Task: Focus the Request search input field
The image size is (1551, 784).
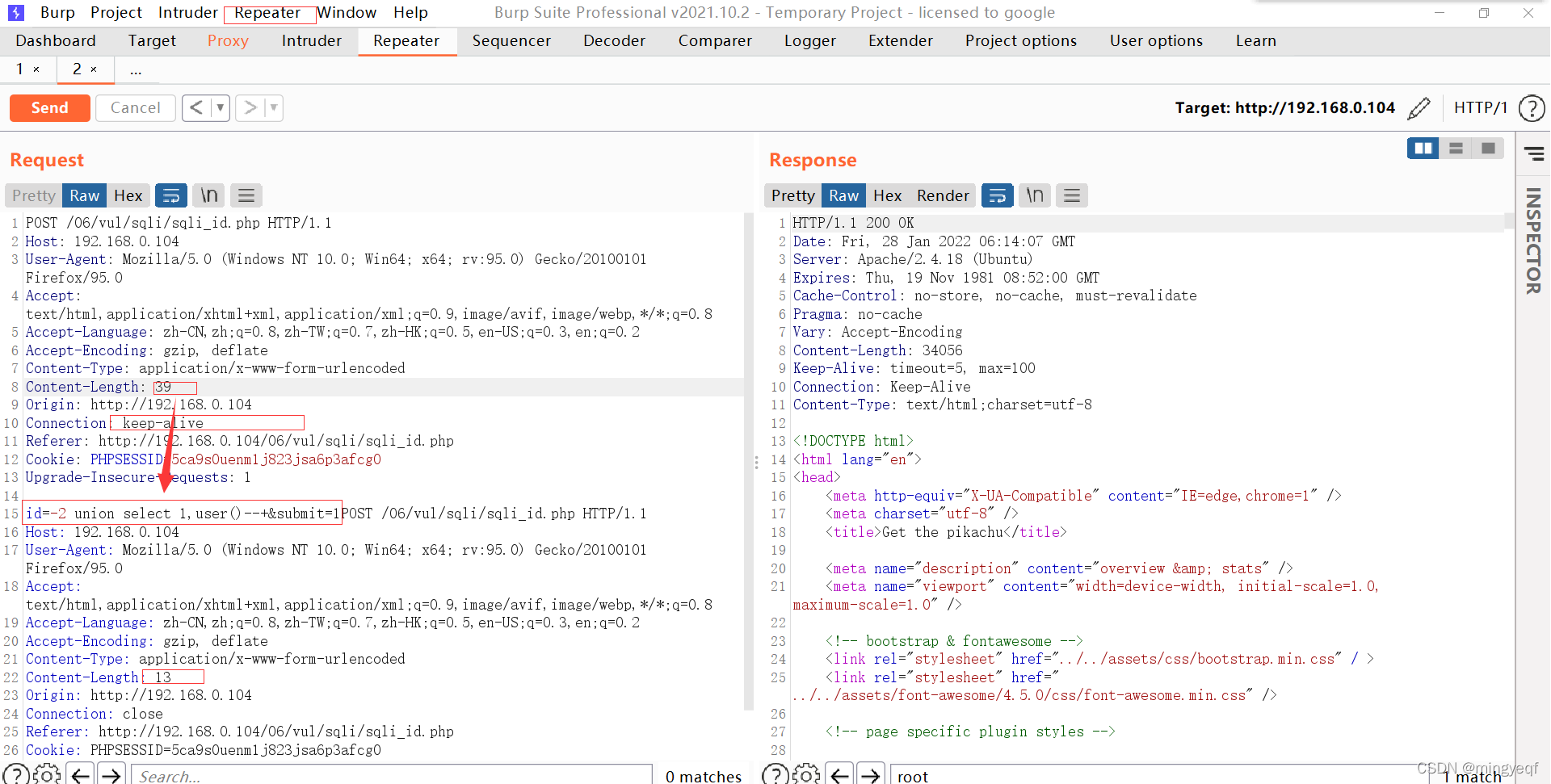Action: [x=392, y=775]
